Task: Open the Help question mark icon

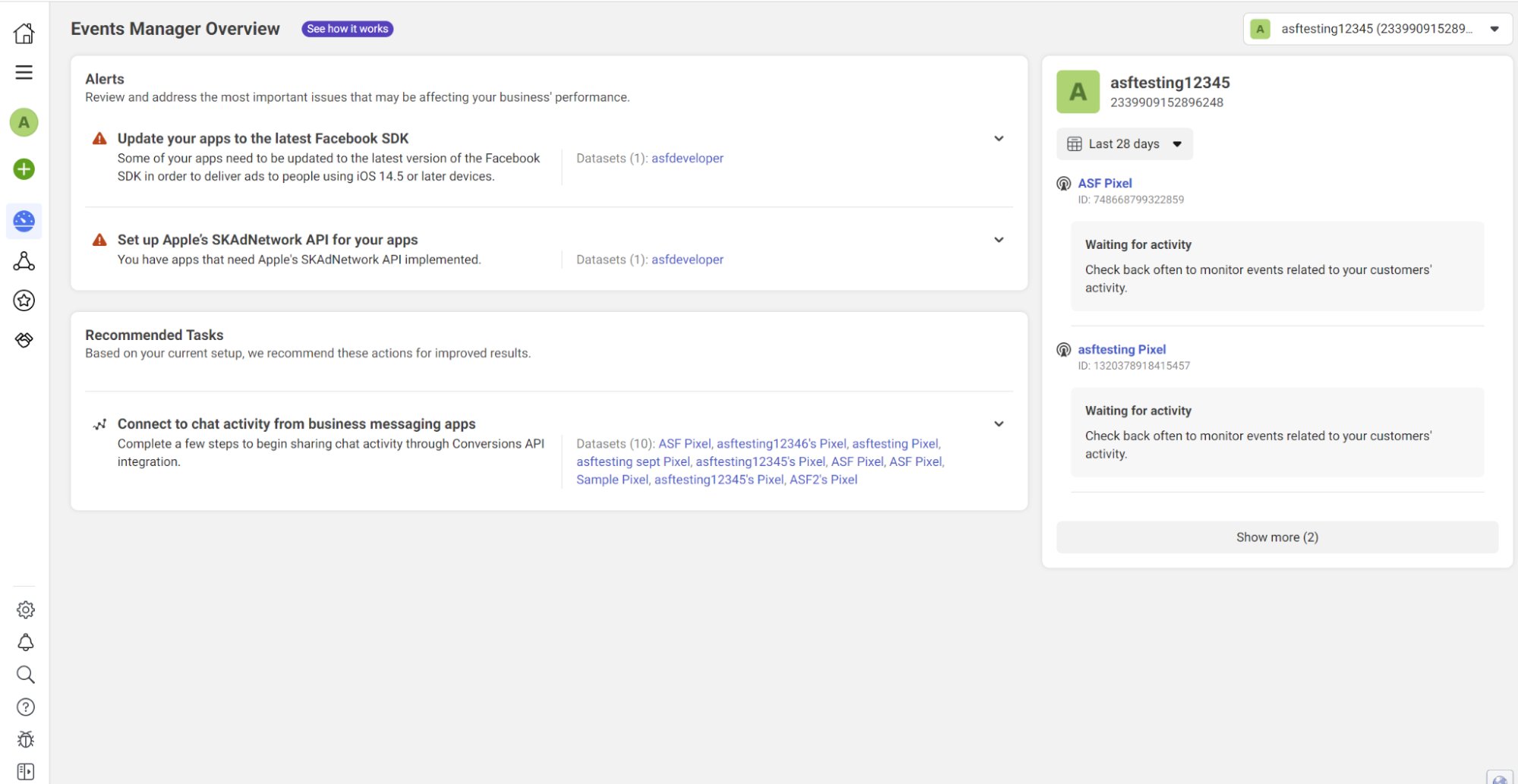Action: (x=26, y=707)
